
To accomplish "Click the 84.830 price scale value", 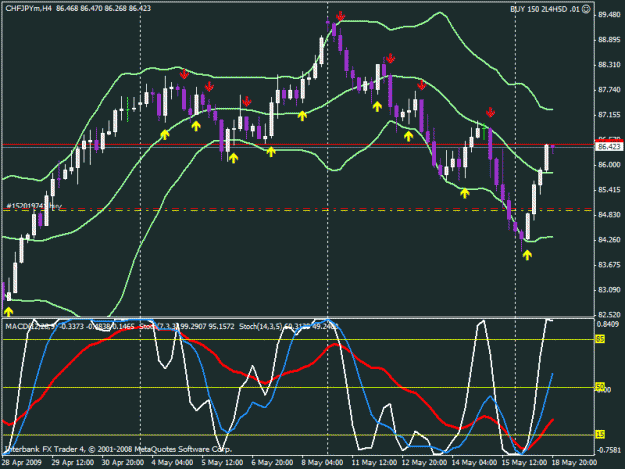I will point(609,215).
